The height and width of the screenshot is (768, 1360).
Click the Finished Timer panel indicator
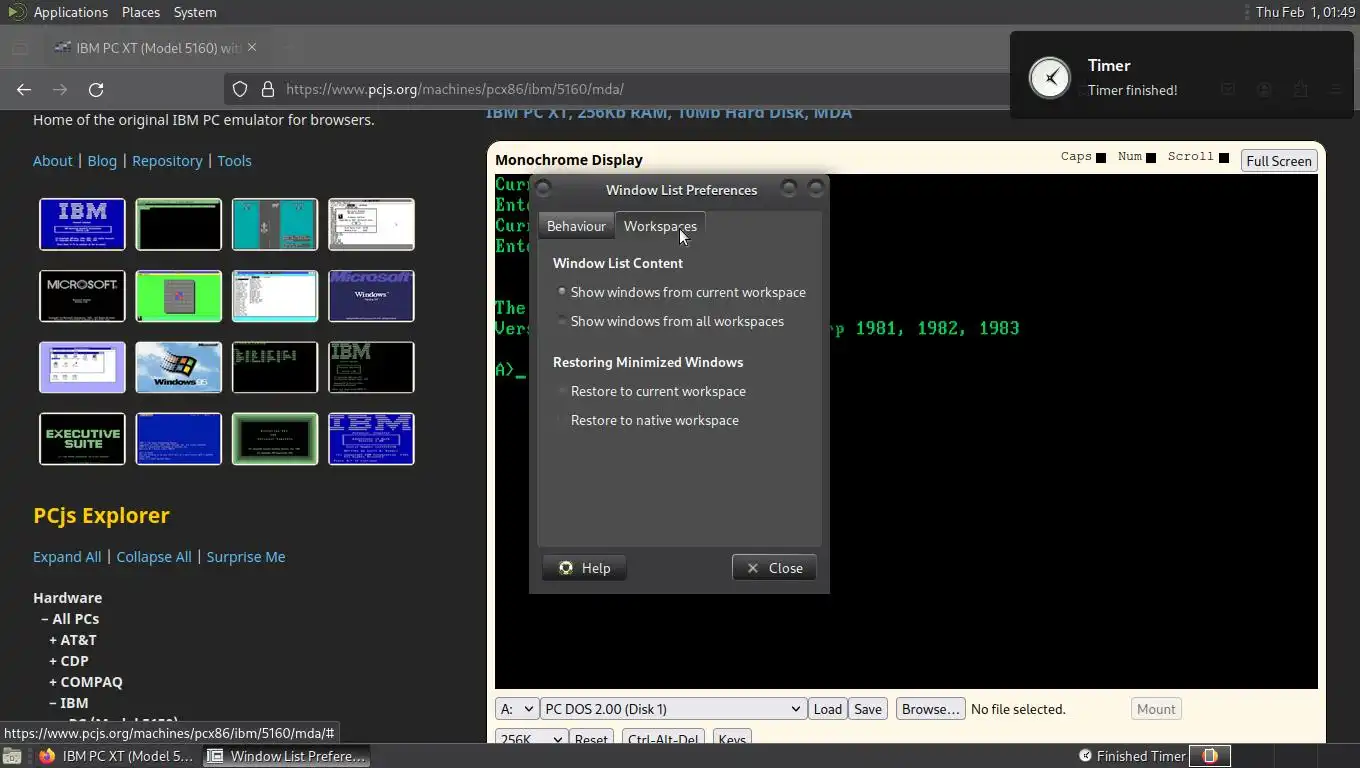click(1131, 756)
